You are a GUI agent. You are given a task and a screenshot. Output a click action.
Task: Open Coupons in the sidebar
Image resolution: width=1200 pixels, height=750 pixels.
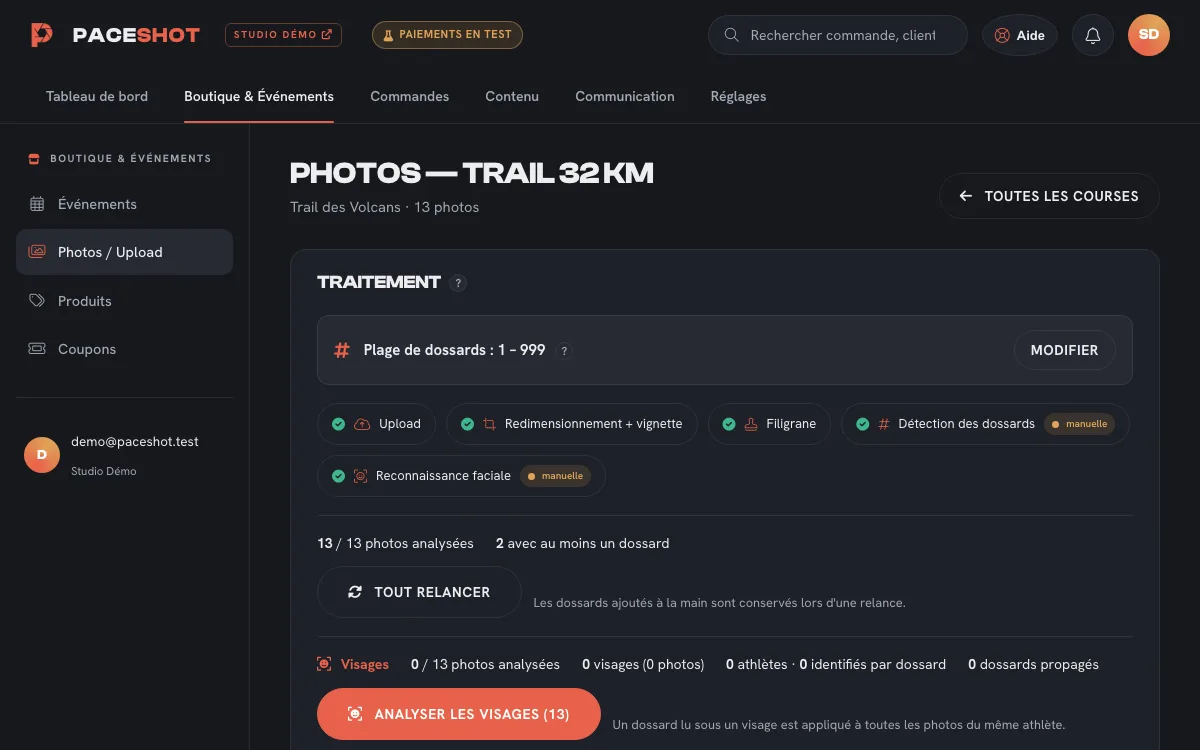pyautogui.click(x=124, y=349)
